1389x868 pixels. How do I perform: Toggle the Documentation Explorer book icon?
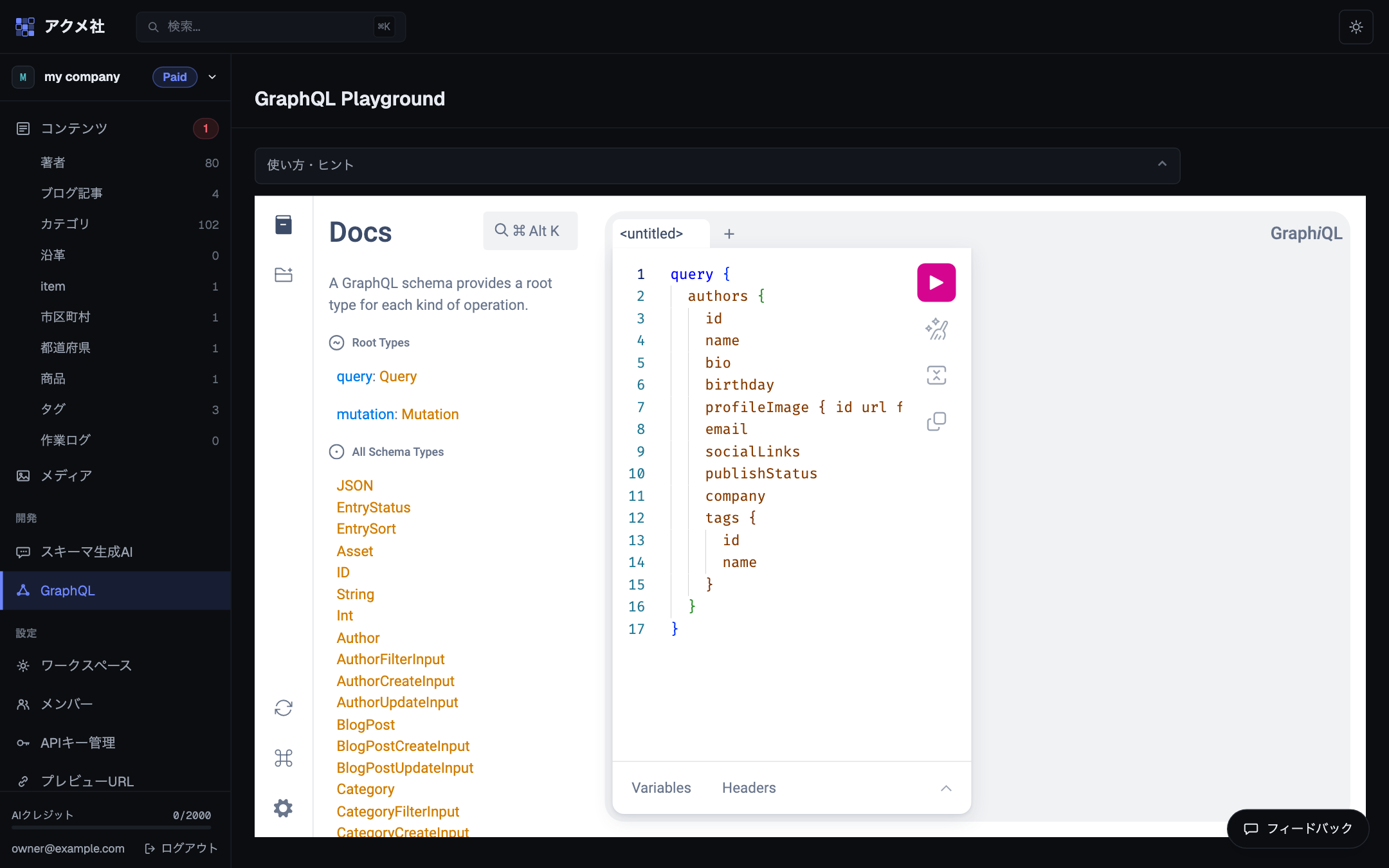tap(284, 224)
